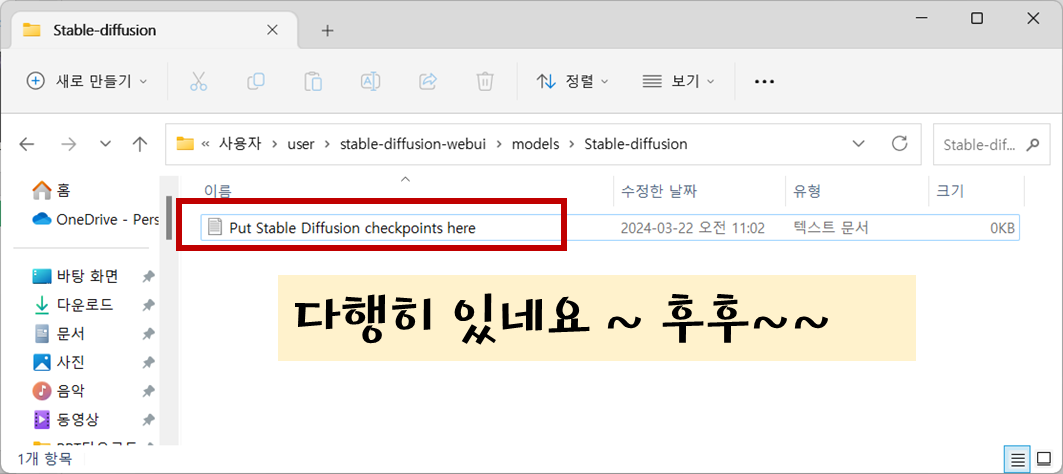1063x474 pixels.
Task: Click stable-diffusion-webui breadcrumb
Action: click(x=413, y=144)
